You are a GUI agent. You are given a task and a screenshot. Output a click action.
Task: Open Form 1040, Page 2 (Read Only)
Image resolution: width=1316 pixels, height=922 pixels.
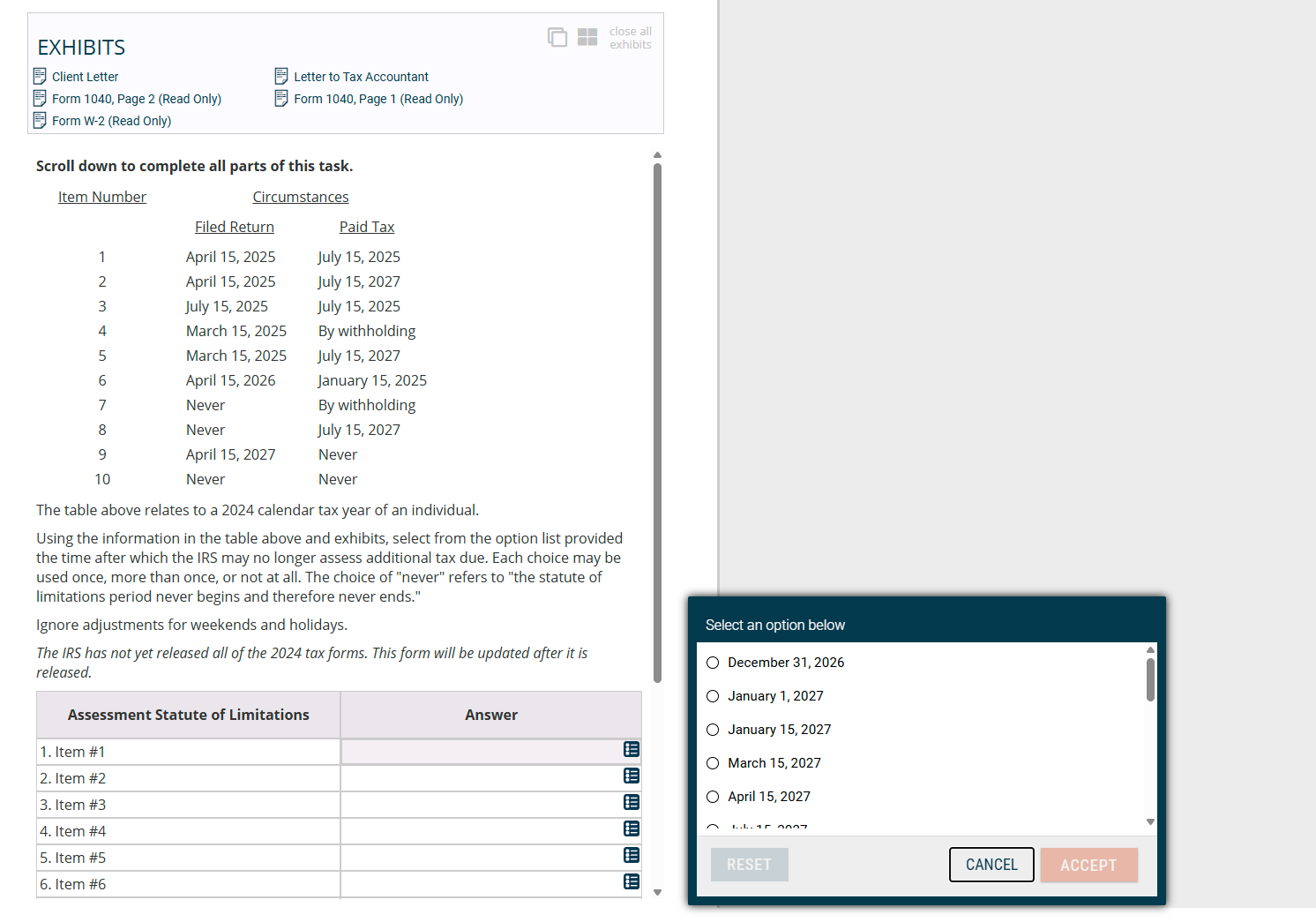pos(137,98)
